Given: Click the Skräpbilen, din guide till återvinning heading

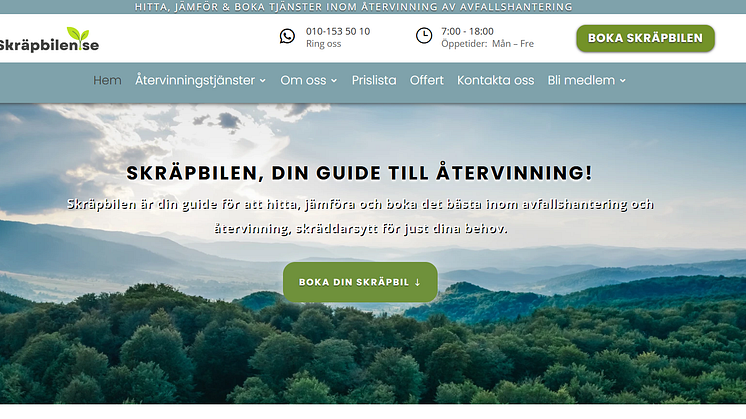Looking at the screenshot, I should coord(359,173).
